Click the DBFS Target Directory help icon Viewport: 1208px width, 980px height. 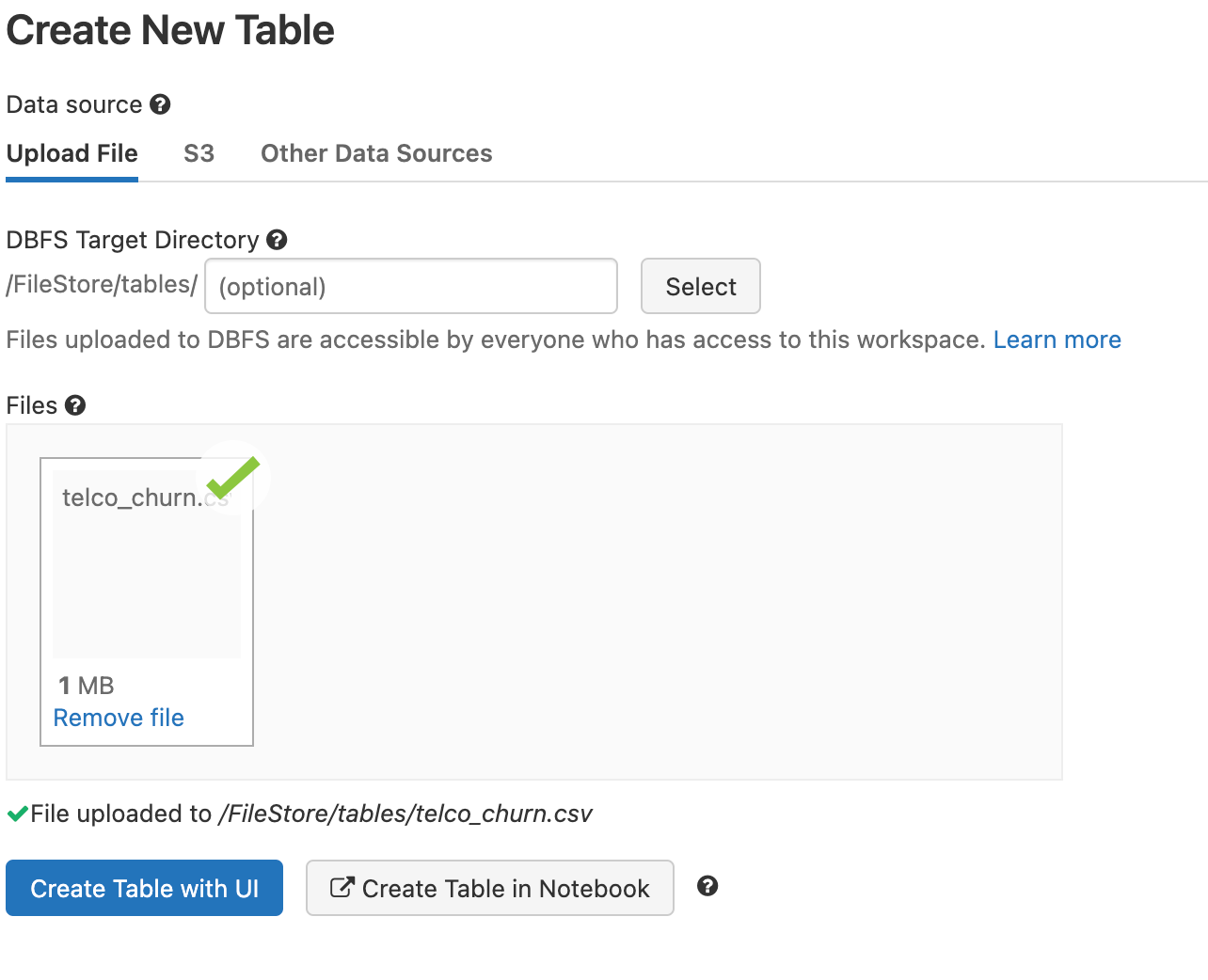pyautogui.click(x=277, y=240)
